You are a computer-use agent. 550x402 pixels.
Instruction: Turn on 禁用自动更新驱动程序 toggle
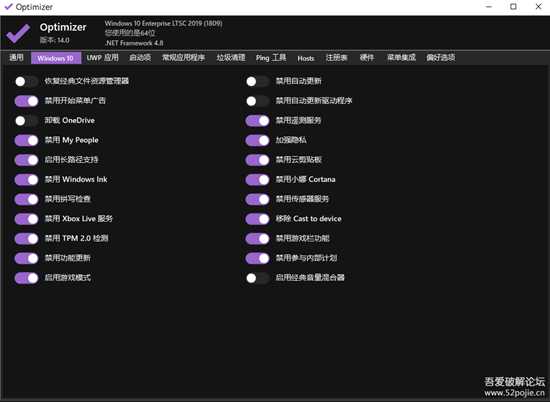[x=257, y=101]
